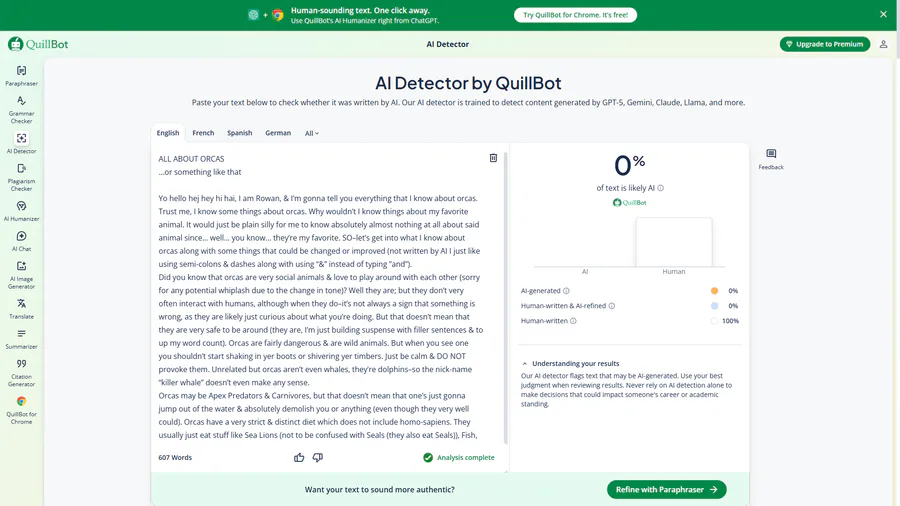Delete the pasted text with trash icon
Screen dimensions: 900x506
pyautogui.click(x=493, y=158)
